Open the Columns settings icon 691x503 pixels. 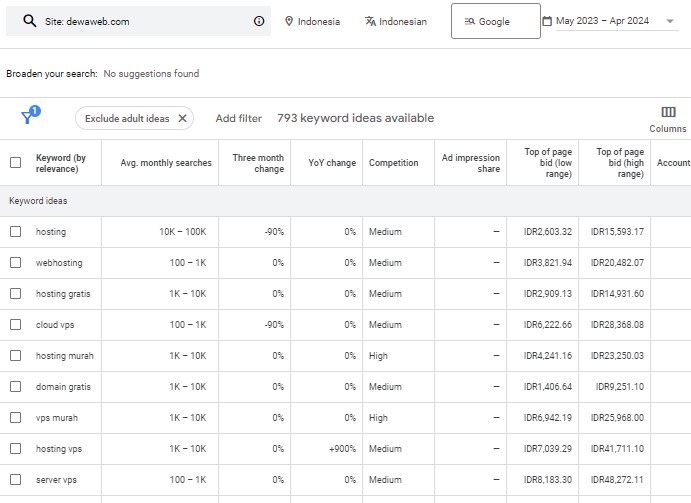point(668,112)
